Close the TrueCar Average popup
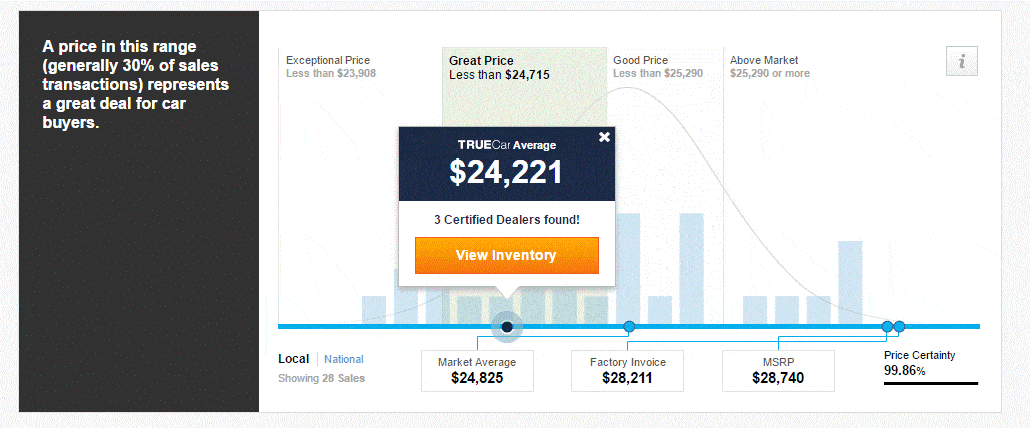1030x428 pixels. [x=604, y=137]
